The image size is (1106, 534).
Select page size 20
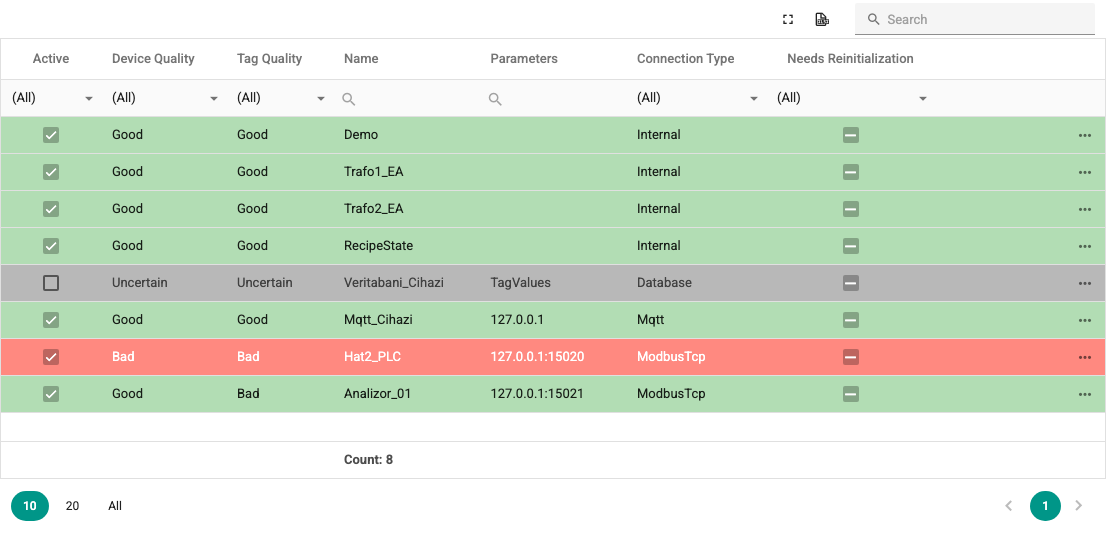pos(72,506)
